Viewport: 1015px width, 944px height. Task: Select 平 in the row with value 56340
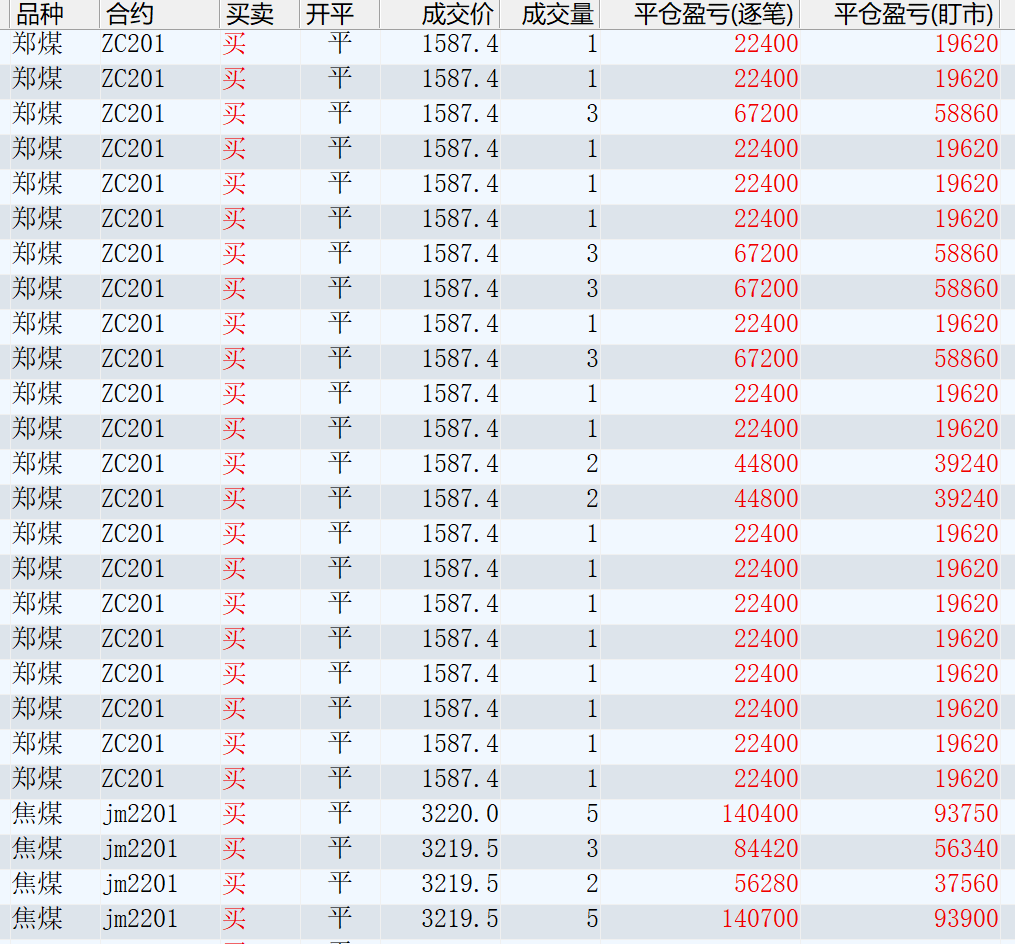pos(340,849)
